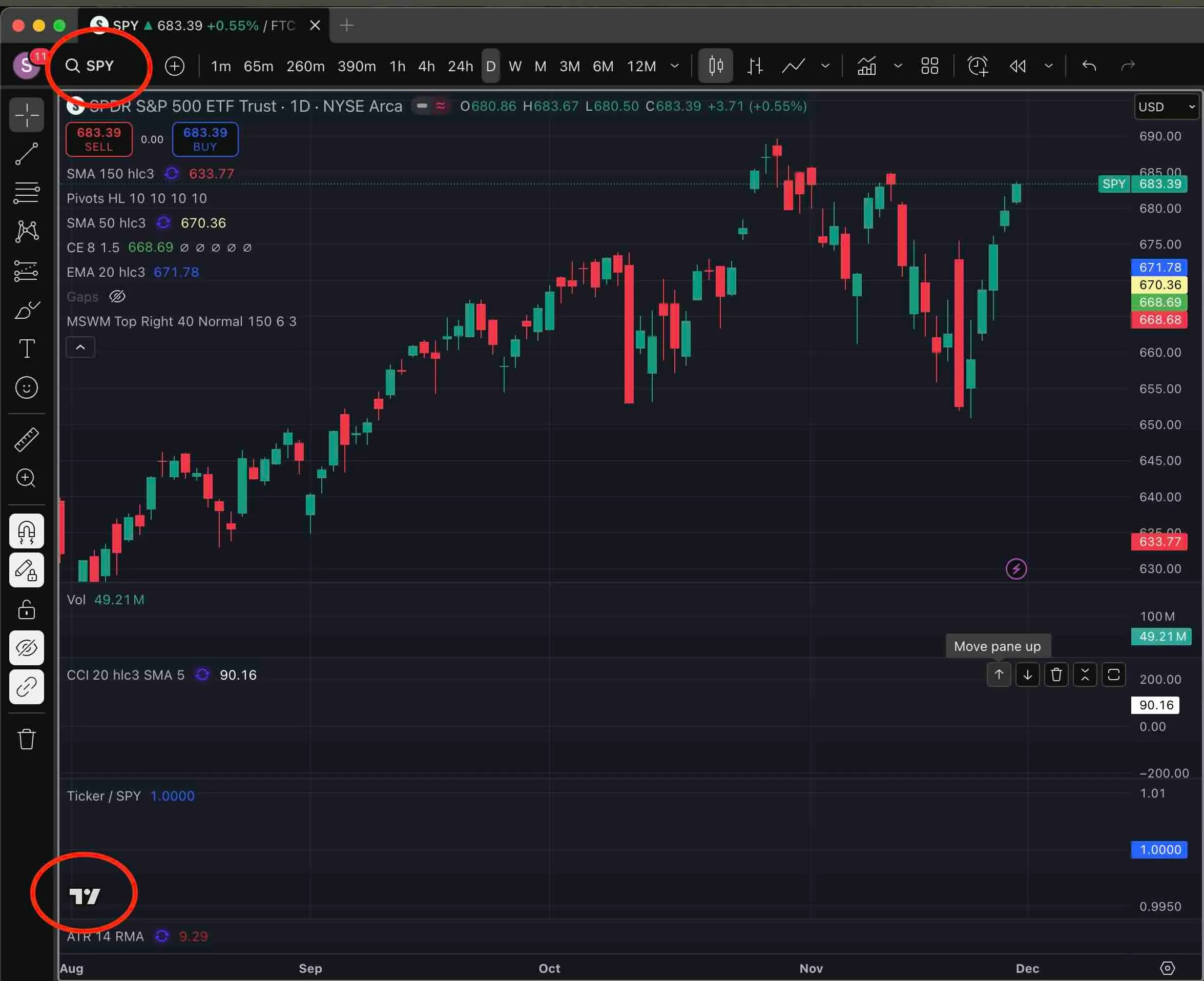Select the Text annotation tool

coord(26,348)
